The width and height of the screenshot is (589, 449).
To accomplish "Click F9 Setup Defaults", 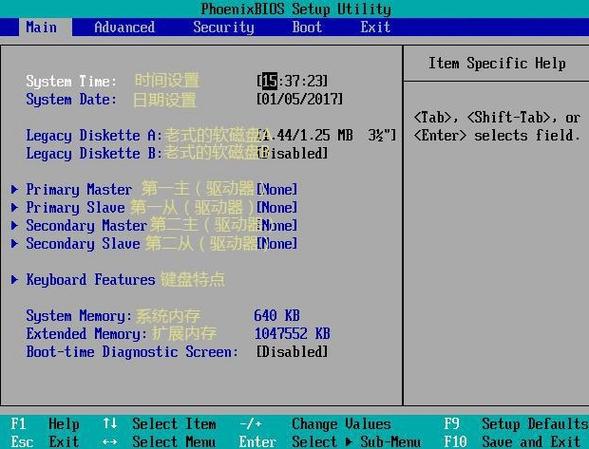I will [x=516, y=424].
